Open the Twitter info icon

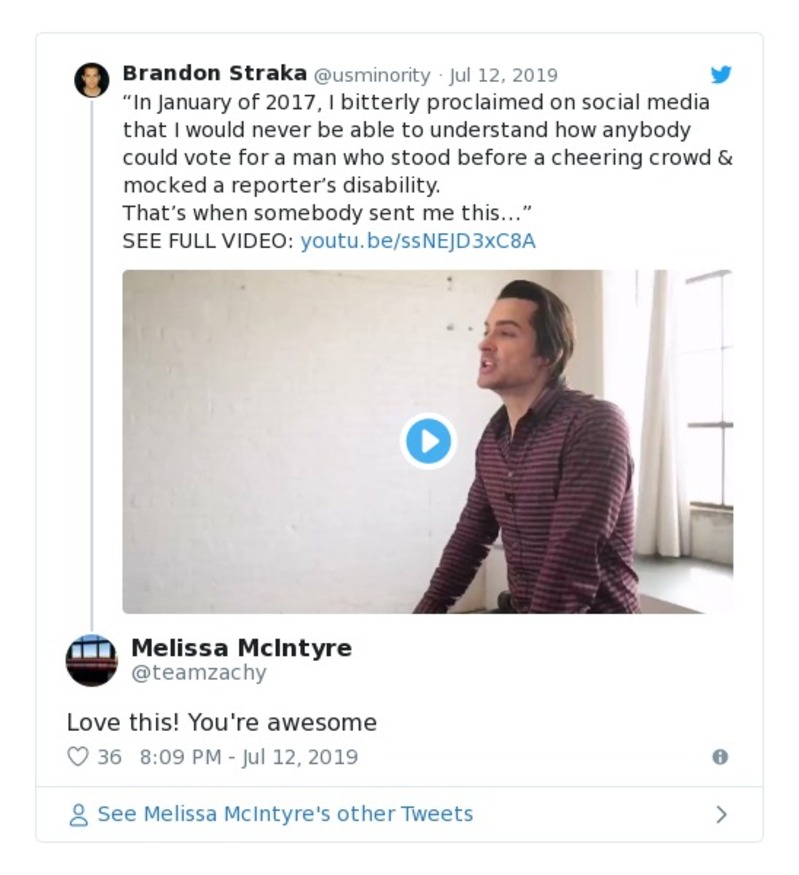tap(720, 757)
